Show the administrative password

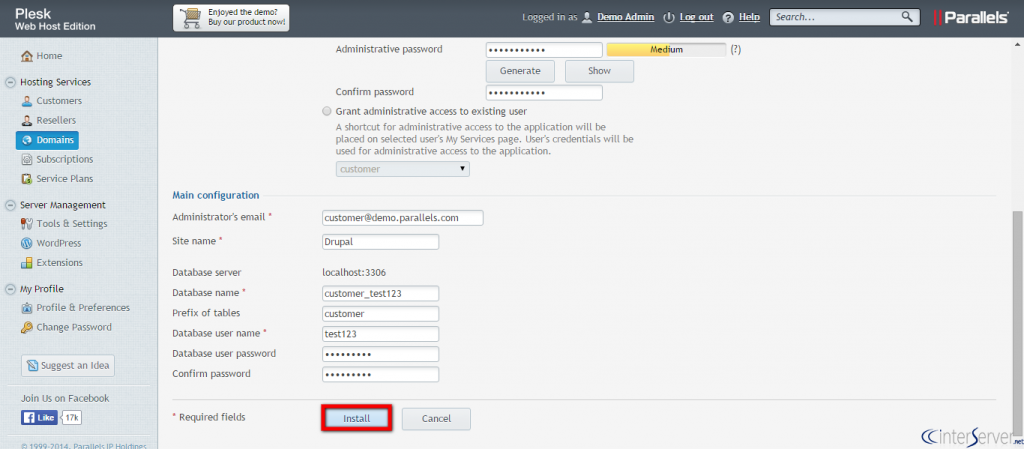click(599, 71)
